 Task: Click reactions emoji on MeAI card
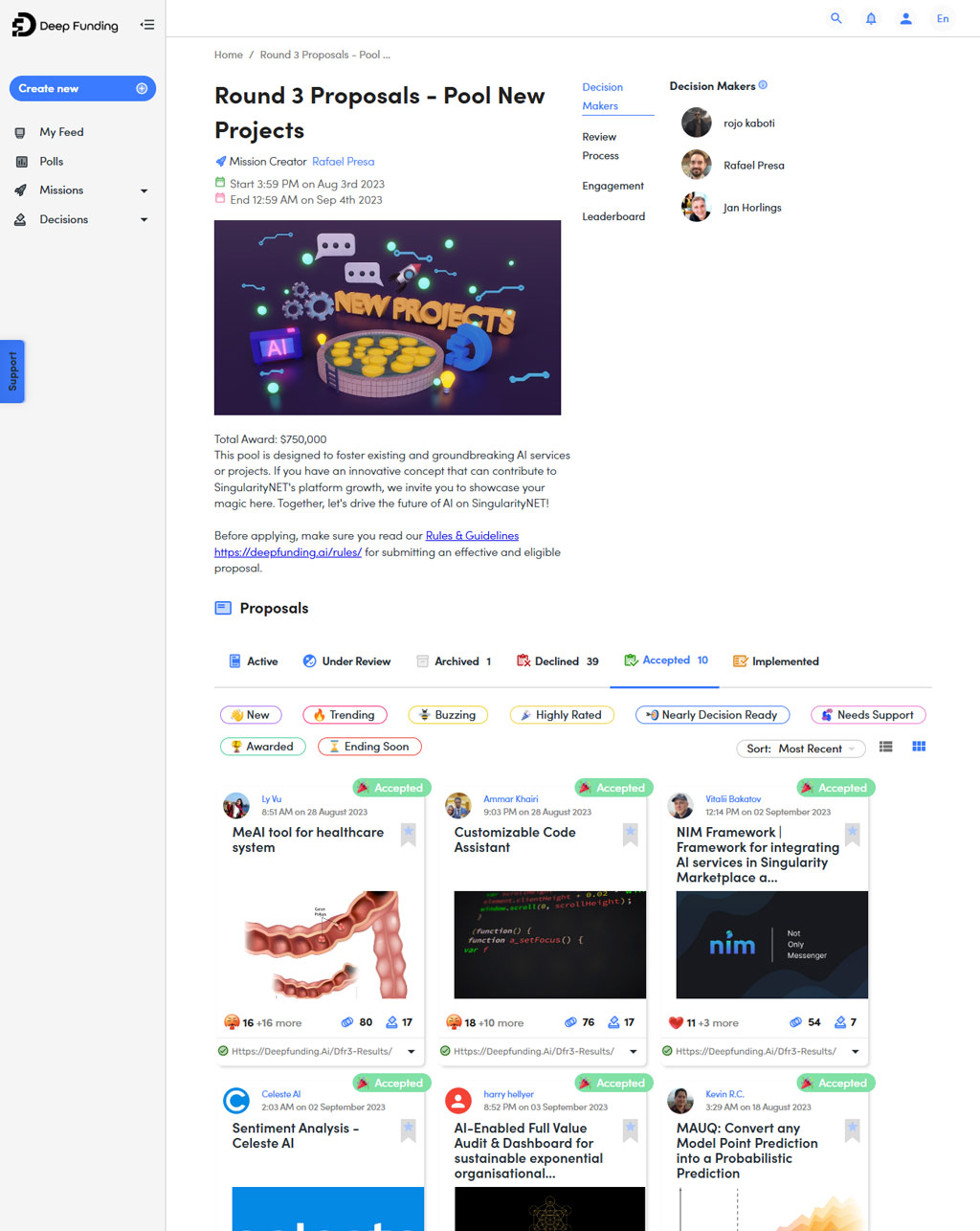click(232, 1022)
